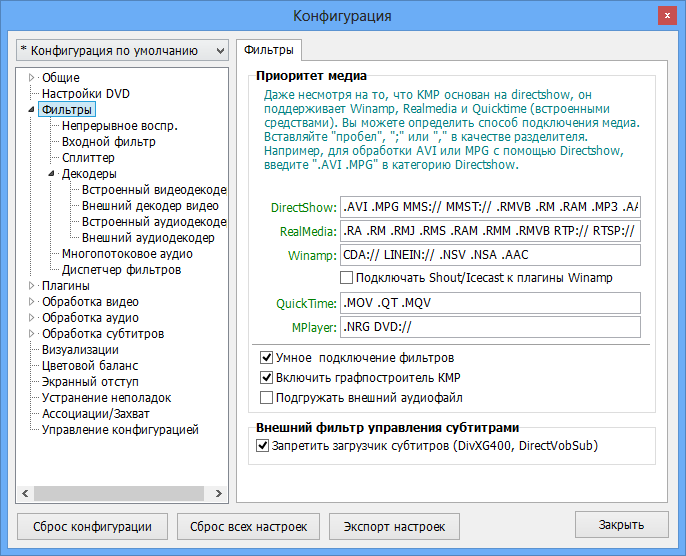The width and height of the screenshot is (686, 556).
Task: Click tree scrollbar left arrow
Action: coord(25,493)
